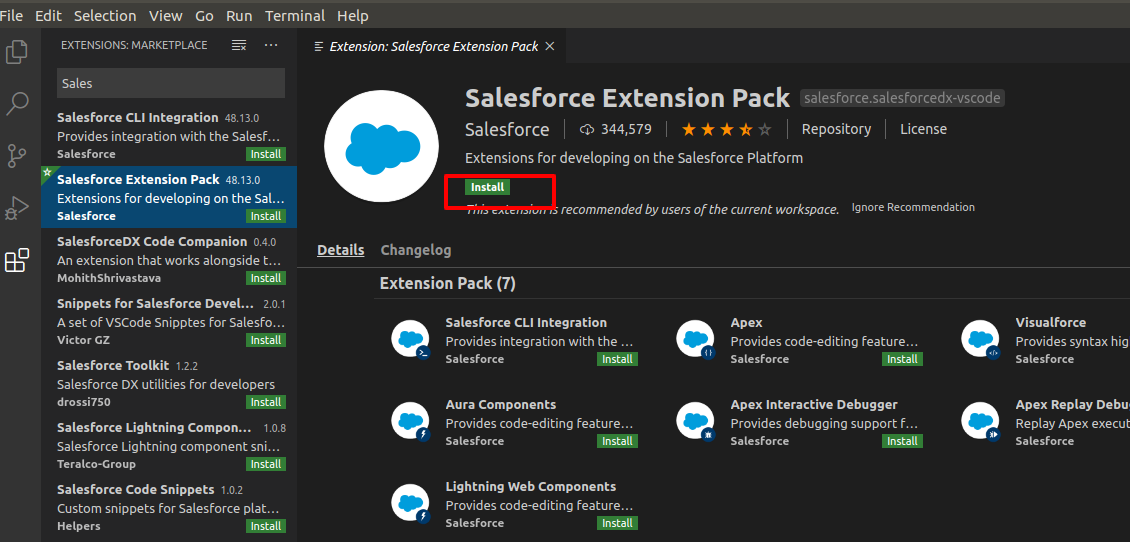Open the Edit menu
The height and width of the screenshot is (542, 1130).
point(48,15)
